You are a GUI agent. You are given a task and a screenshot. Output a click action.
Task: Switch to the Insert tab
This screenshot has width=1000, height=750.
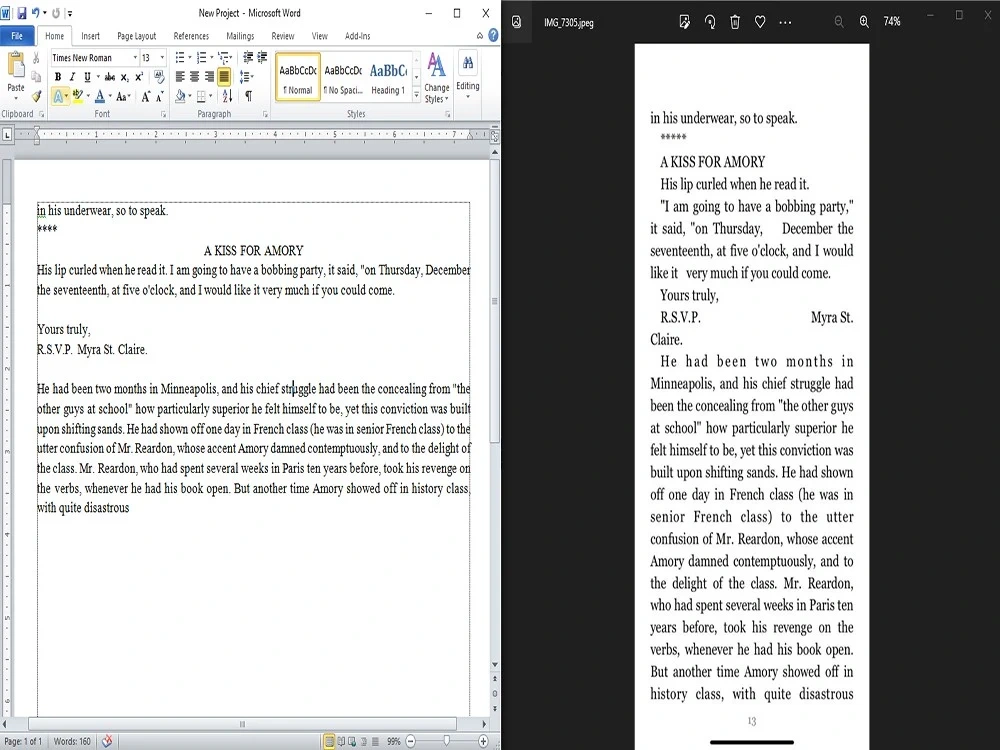[x=91, y=36]
